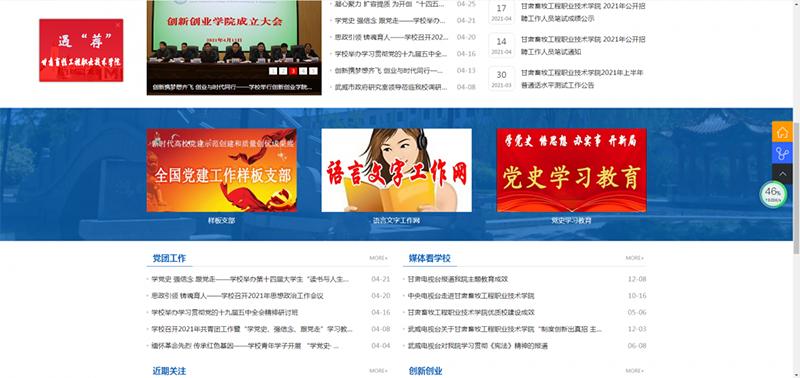The image size is (800, 378).
Task: Click the 语言文字工作网 caption link
Action: coord(396,221)
